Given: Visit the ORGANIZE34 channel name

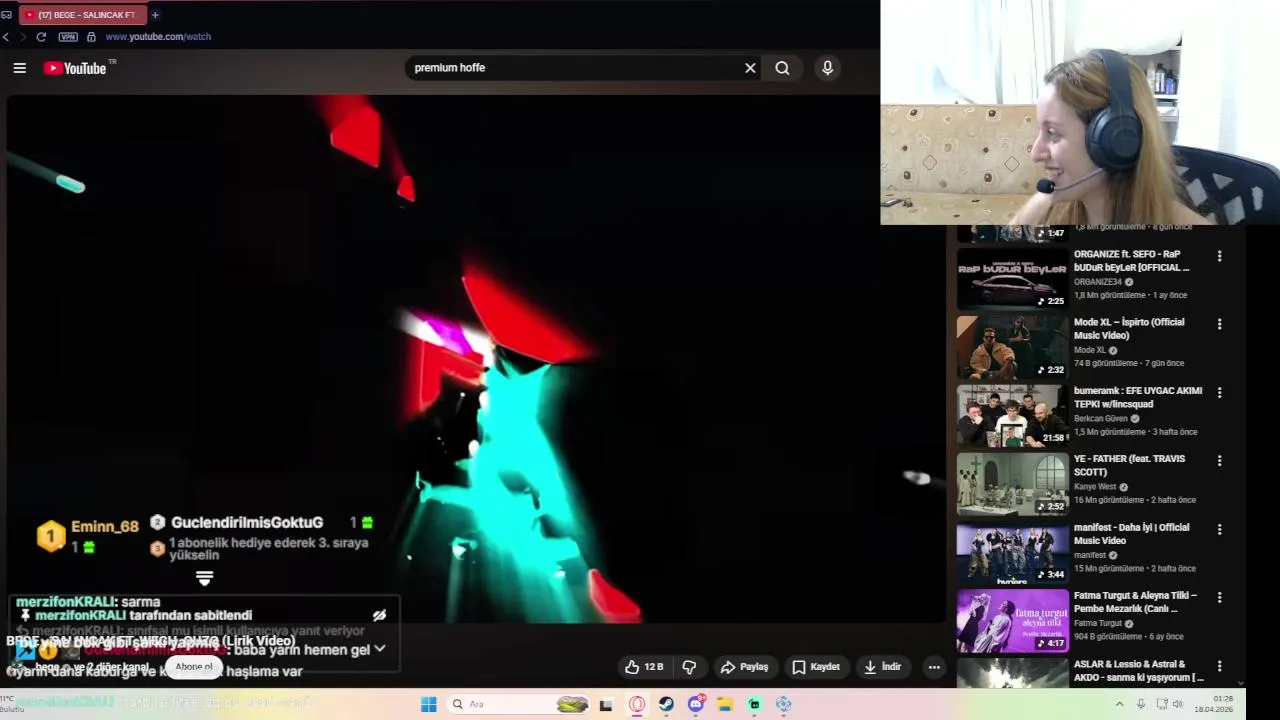Looking at the screenshot, I should [1098, 282].
